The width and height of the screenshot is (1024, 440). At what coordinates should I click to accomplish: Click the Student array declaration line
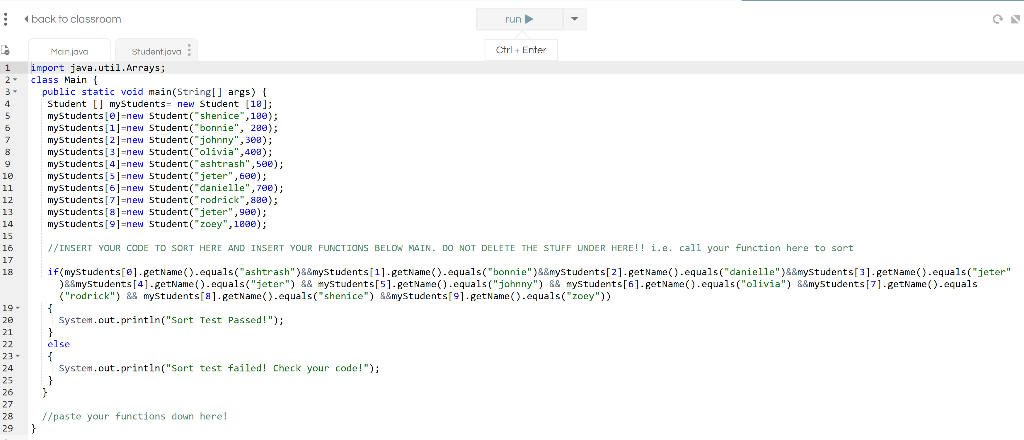[159, 104]
